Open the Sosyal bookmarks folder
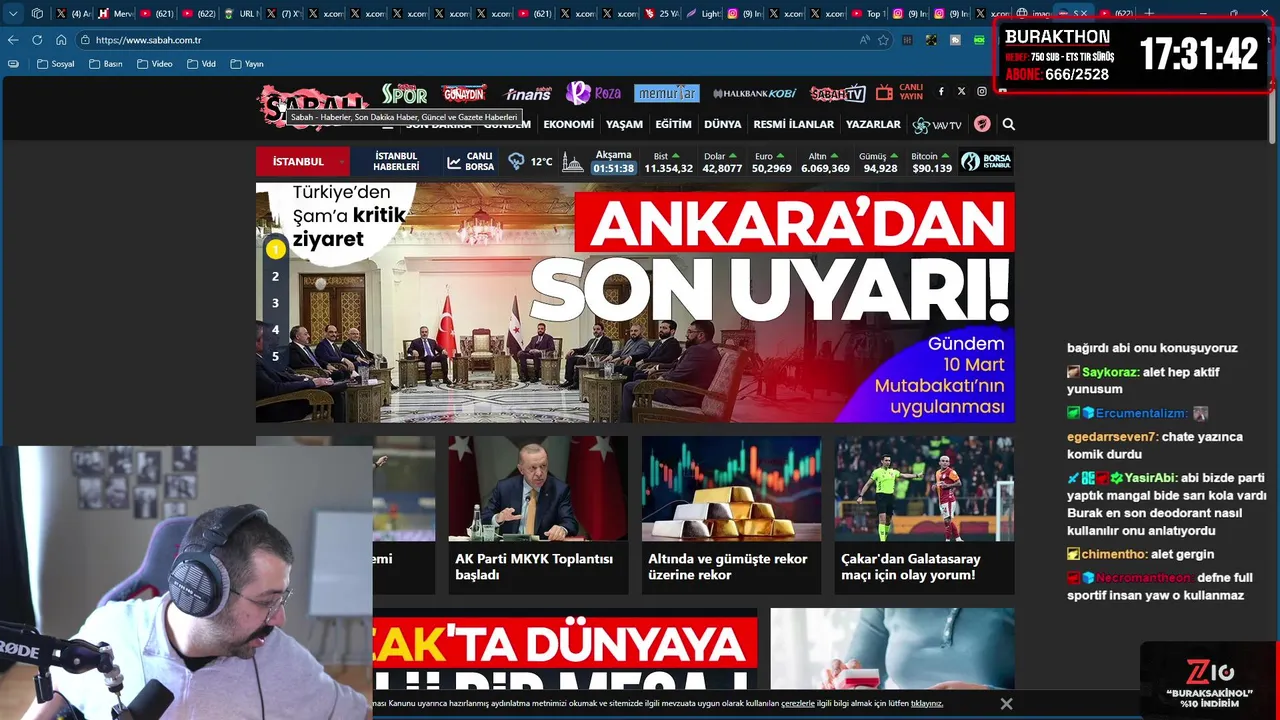This screenshot has height=720, width=1280. click(x=55, y=63)
